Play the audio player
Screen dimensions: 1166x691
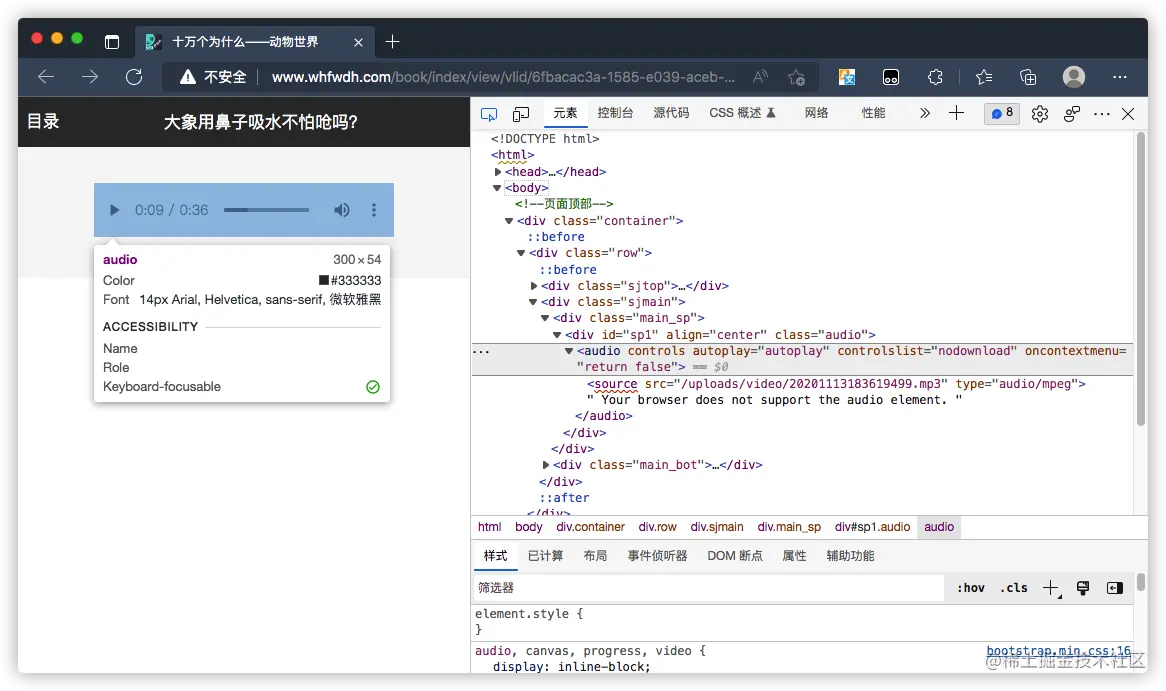[x=115, y=210]
